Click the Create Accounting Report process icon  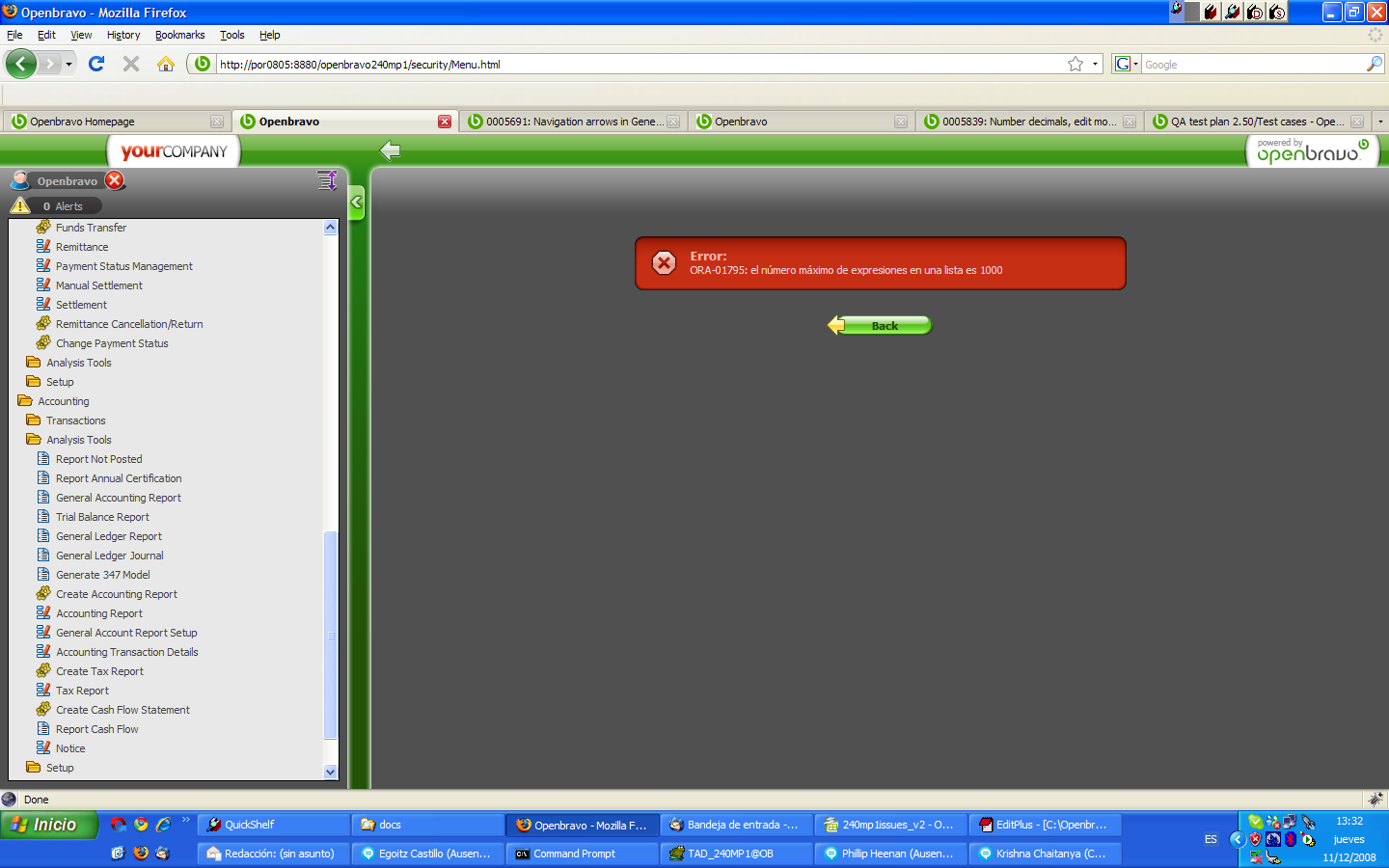point(43,593)
